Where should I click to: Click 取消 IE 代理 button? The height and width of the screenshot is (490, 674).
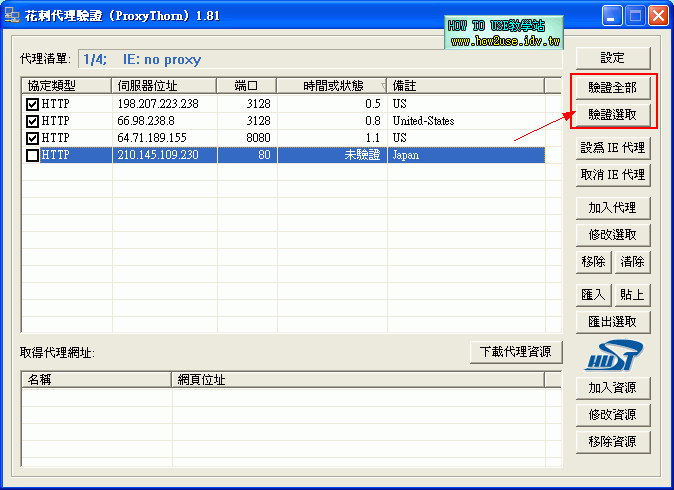click(x=613, y=175)
